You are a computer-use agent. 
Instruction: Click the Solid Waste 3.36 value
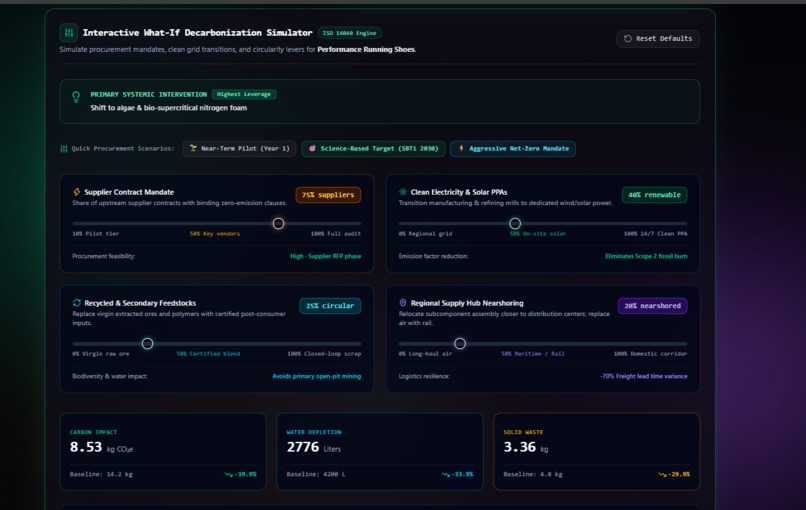[520, 447]
